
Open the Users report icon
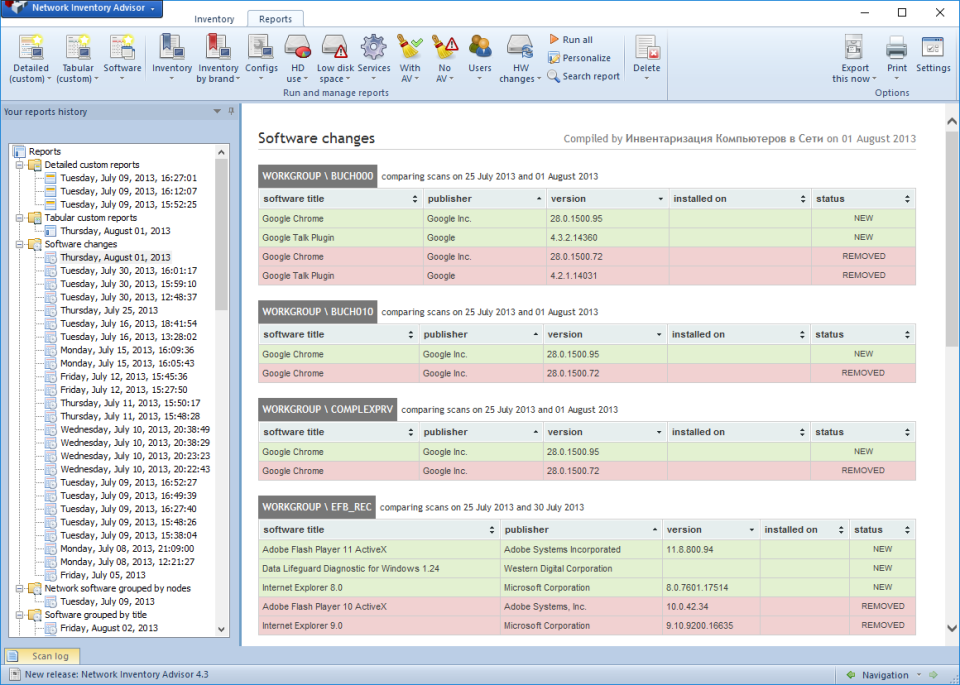[480, 48]
